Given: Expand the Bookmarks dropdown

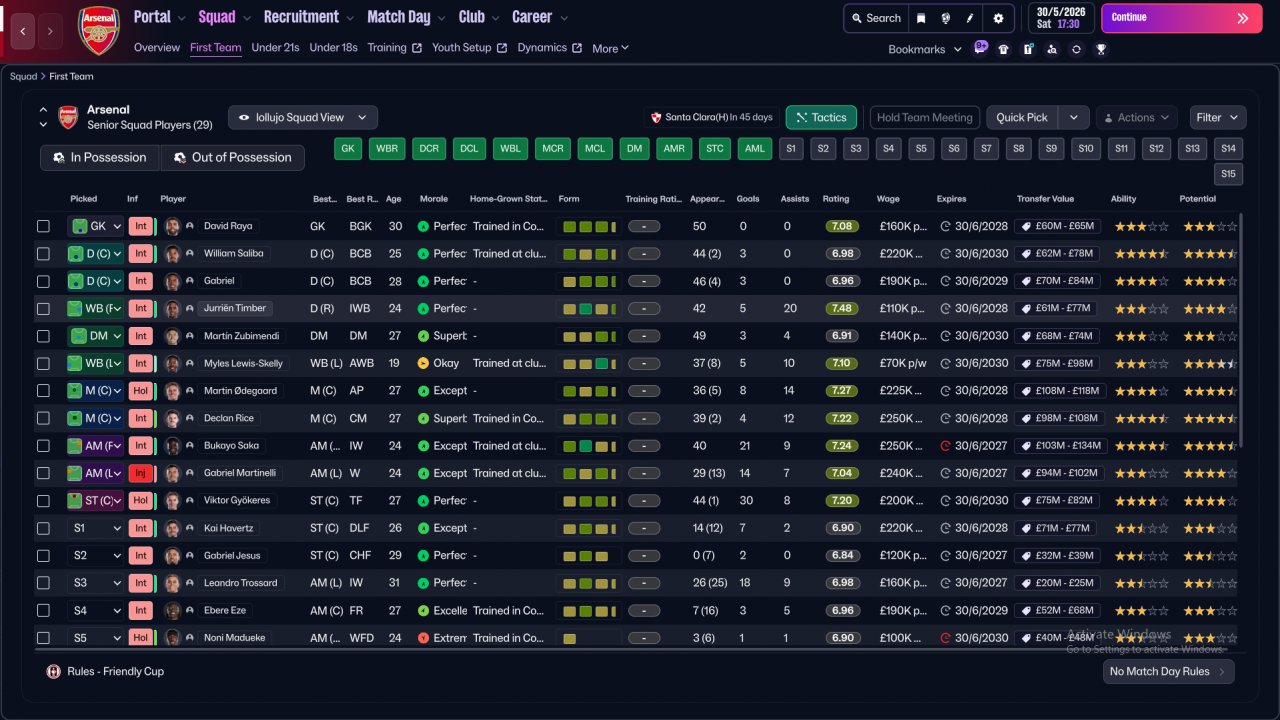Looking at the screenshot, I should point(925,49).
